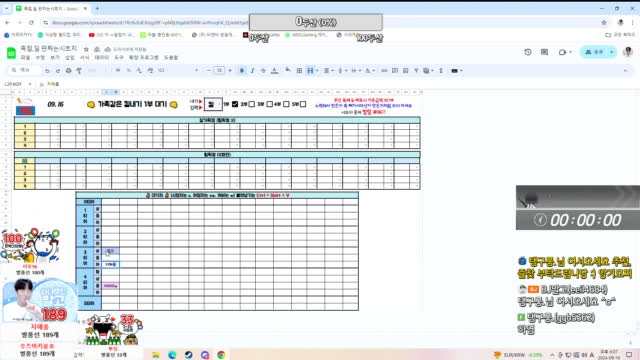640x360 pixels.
Task: Click the print icon in toolbar
Action: click(x=69, y=71)
